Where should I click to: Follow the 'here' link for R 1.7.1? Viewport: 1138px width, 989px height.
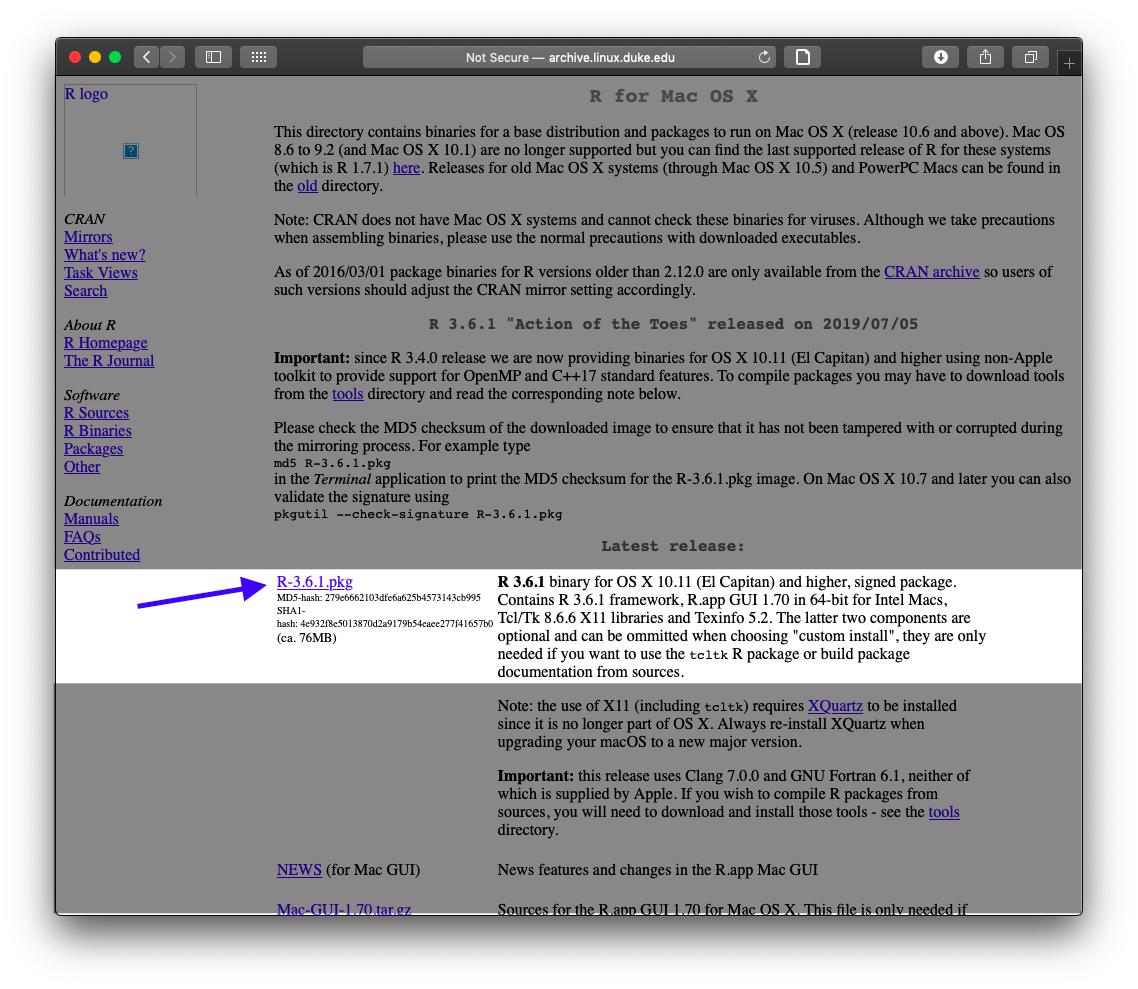[x=406, y=168]
